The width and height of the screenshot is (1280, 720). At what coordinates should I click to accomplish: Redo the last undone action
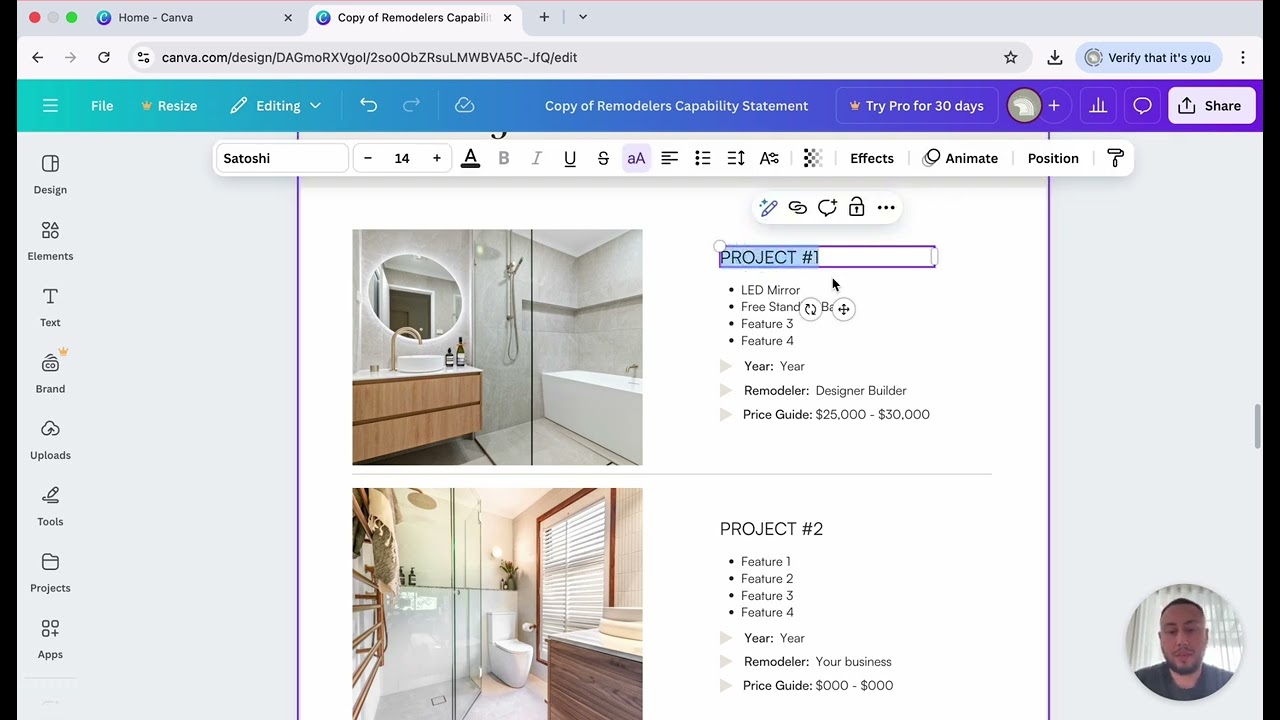point(411,105)
